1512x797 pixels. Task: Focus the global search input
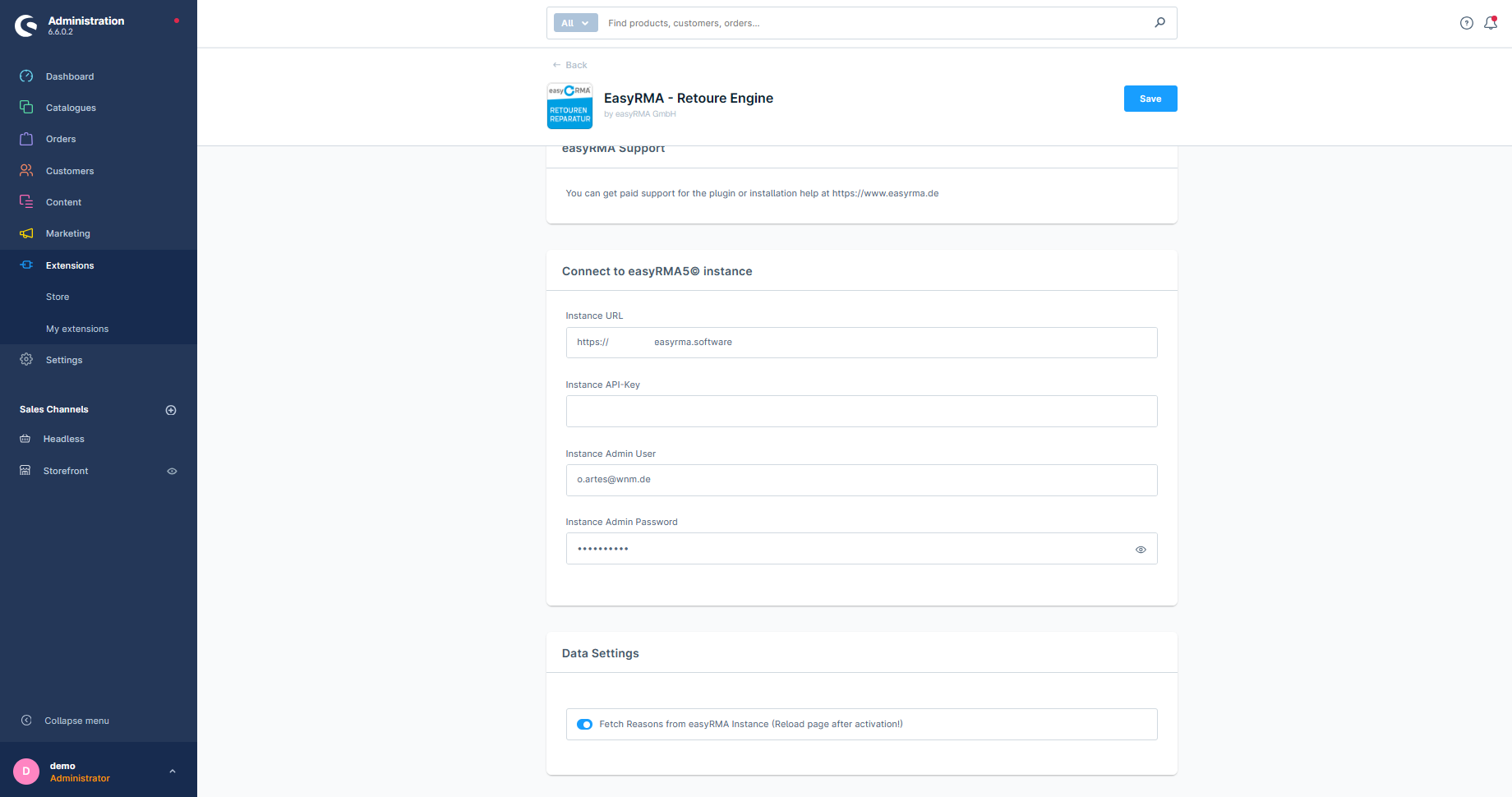click(875, 23)
